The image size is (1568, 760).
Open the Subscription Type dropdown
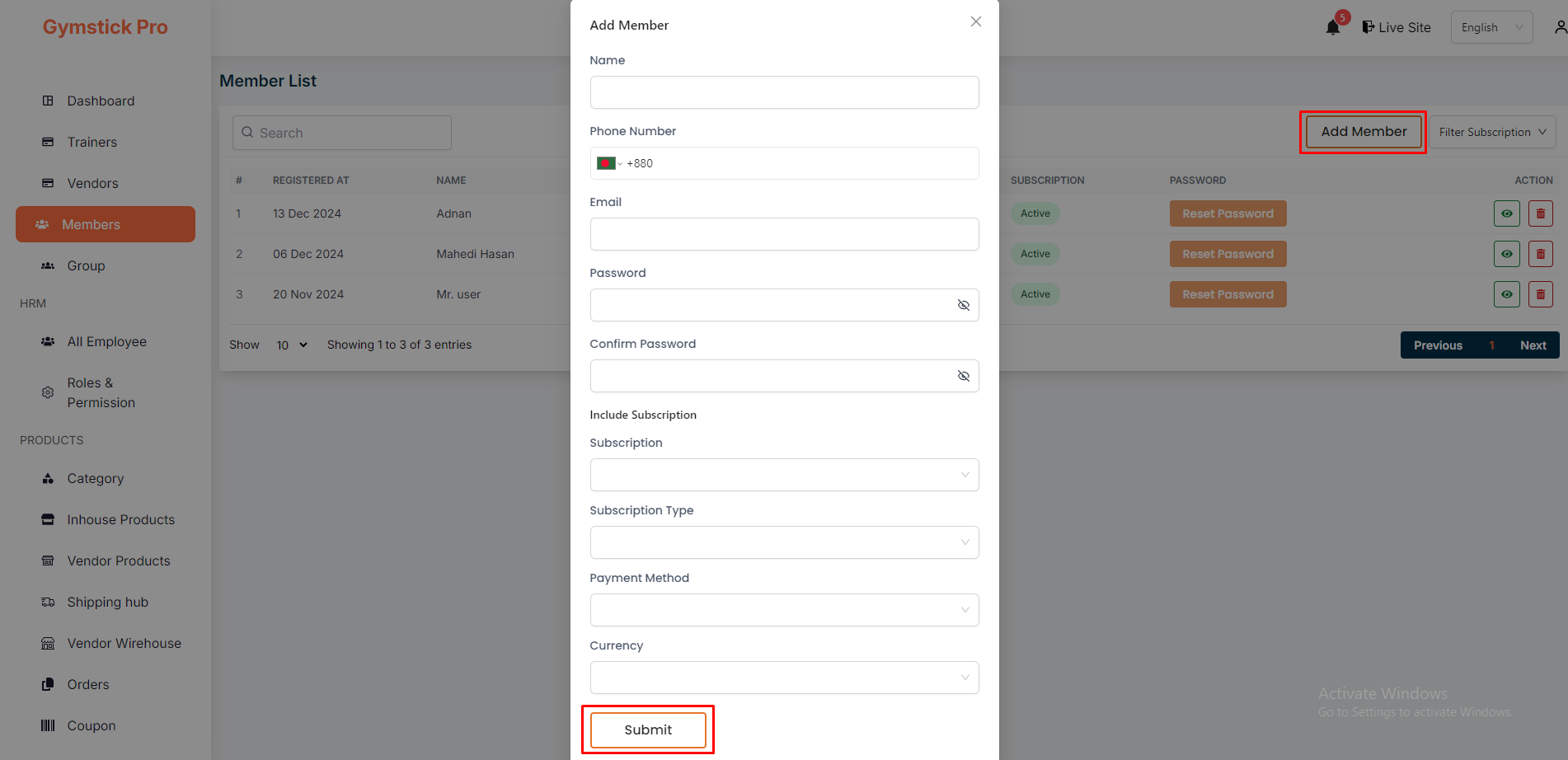[784, 542]
